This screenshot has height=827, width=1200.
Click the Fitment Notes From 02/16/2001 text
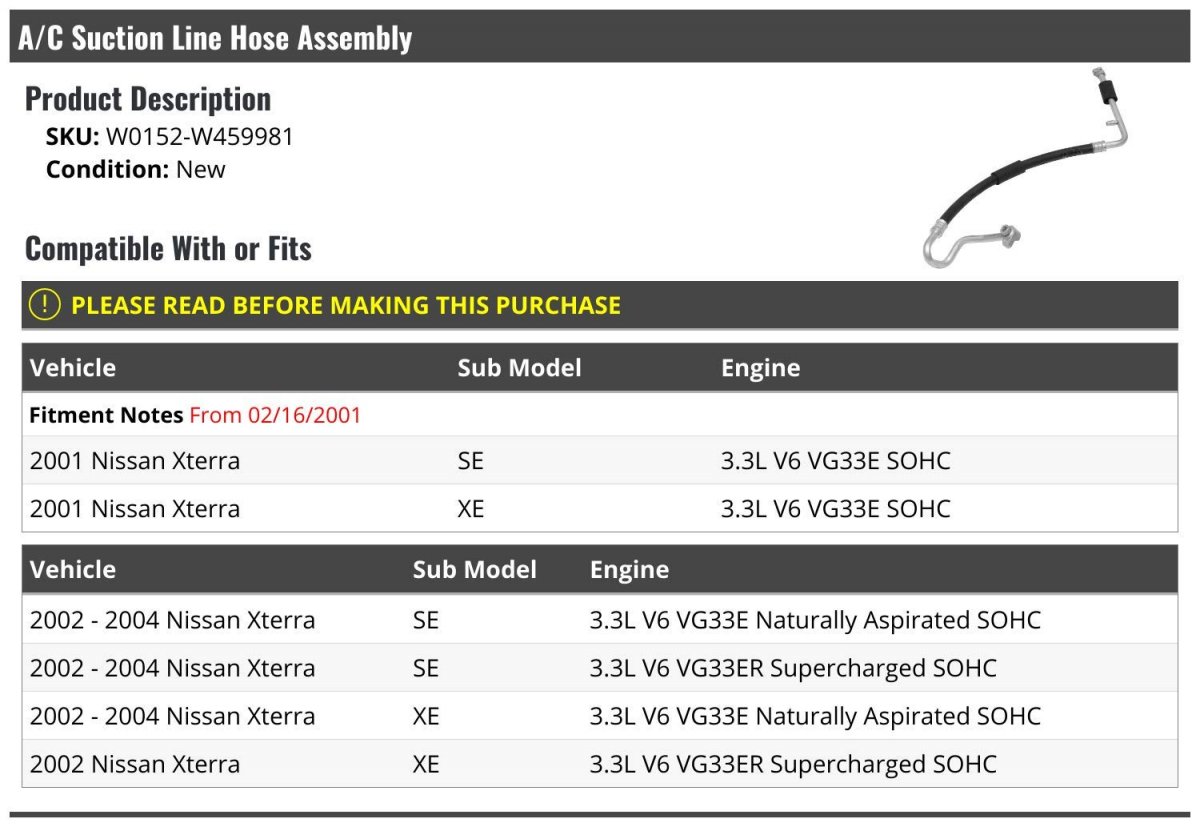point(195,415)
